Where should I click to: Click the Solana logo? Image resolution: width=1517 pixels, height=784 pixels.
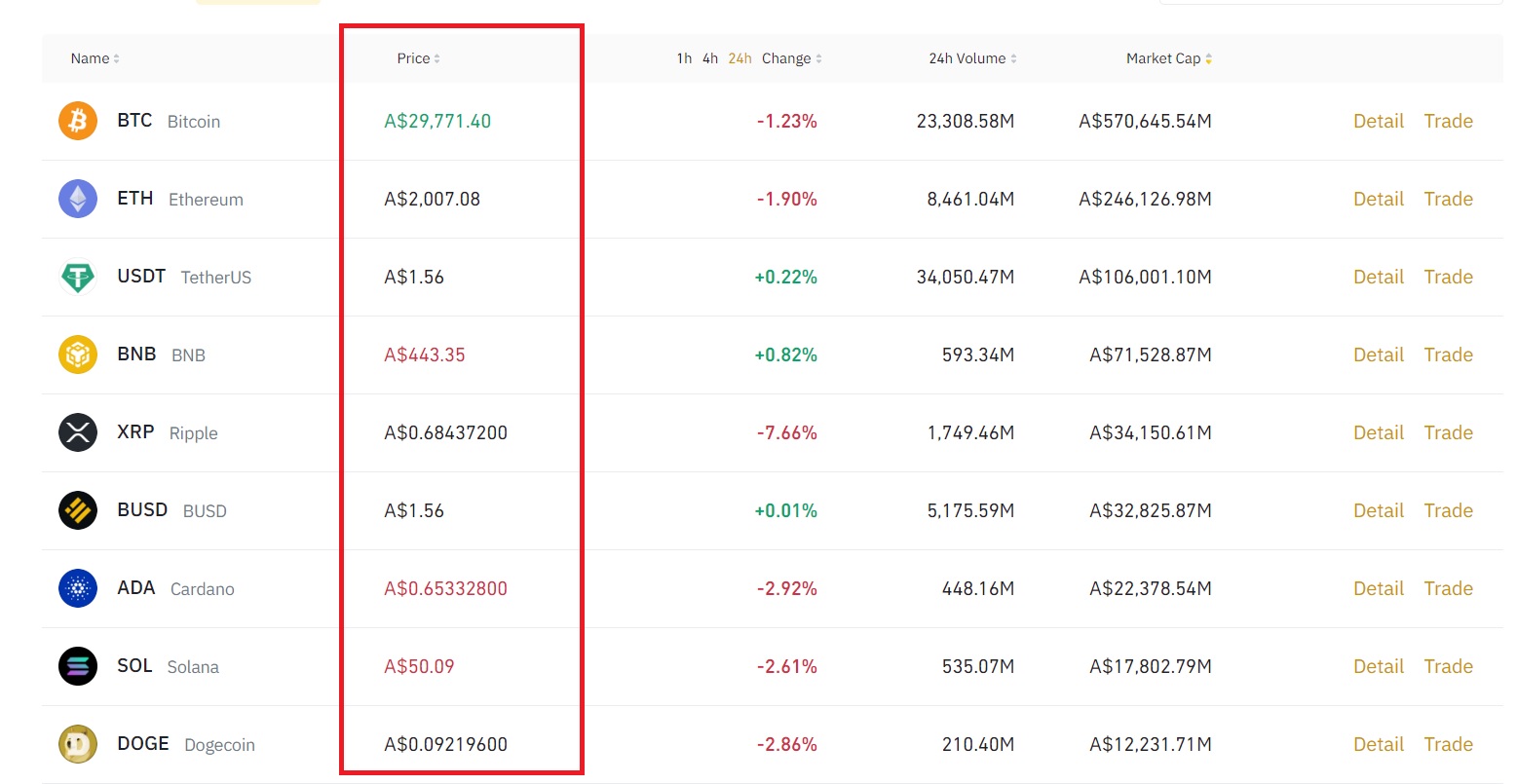coord(78,666)
